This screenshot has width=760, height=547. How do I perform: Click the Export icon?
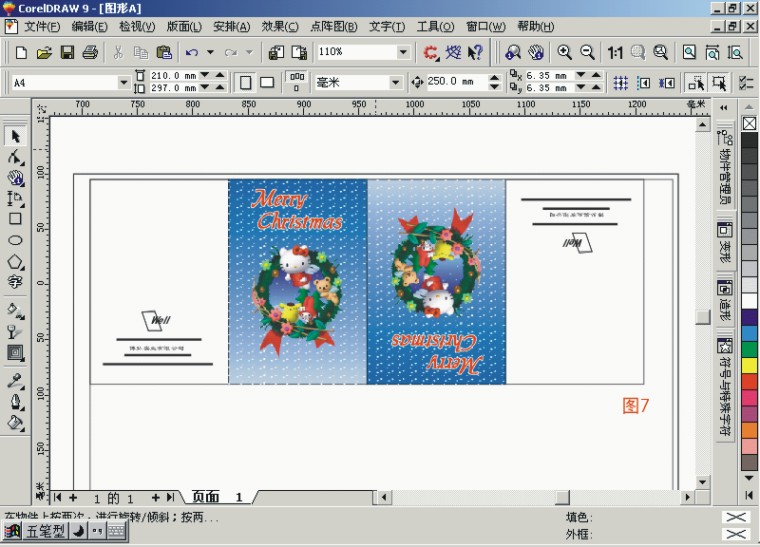click(299, 52)
